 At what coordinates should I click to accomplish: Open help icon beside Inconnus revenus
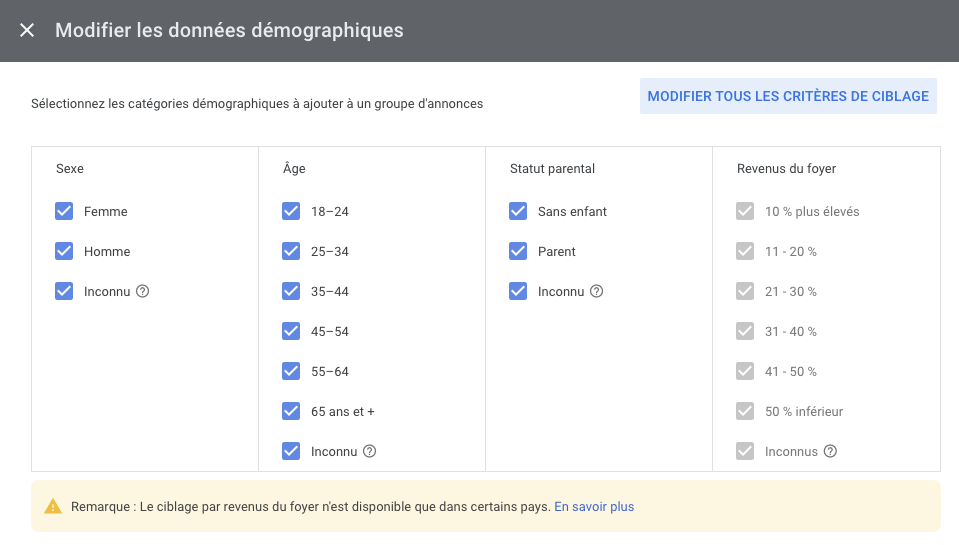click(x=830, y=451)
